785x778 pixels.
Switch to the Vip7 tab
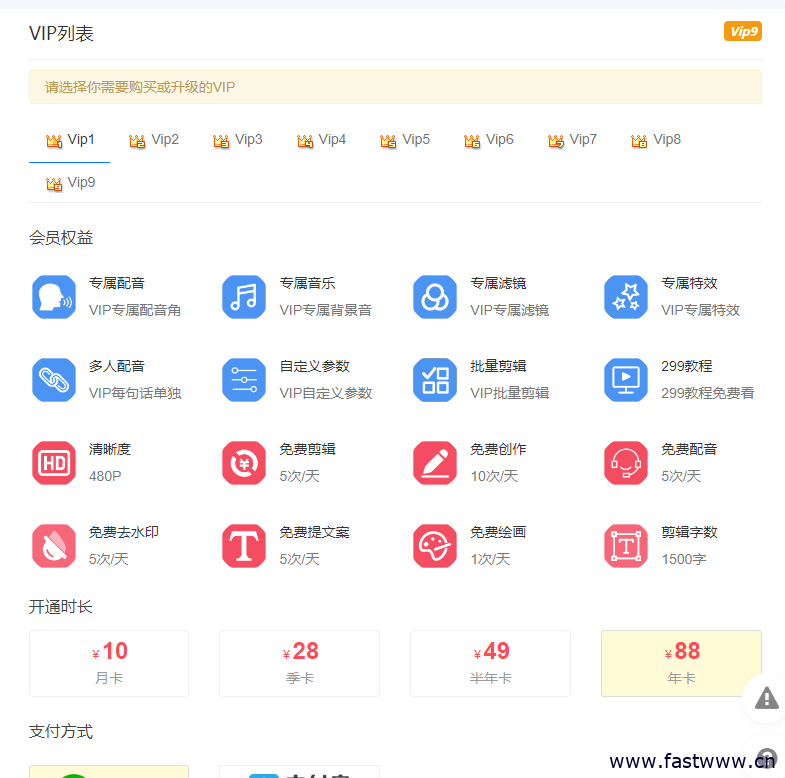click(572, 140)
